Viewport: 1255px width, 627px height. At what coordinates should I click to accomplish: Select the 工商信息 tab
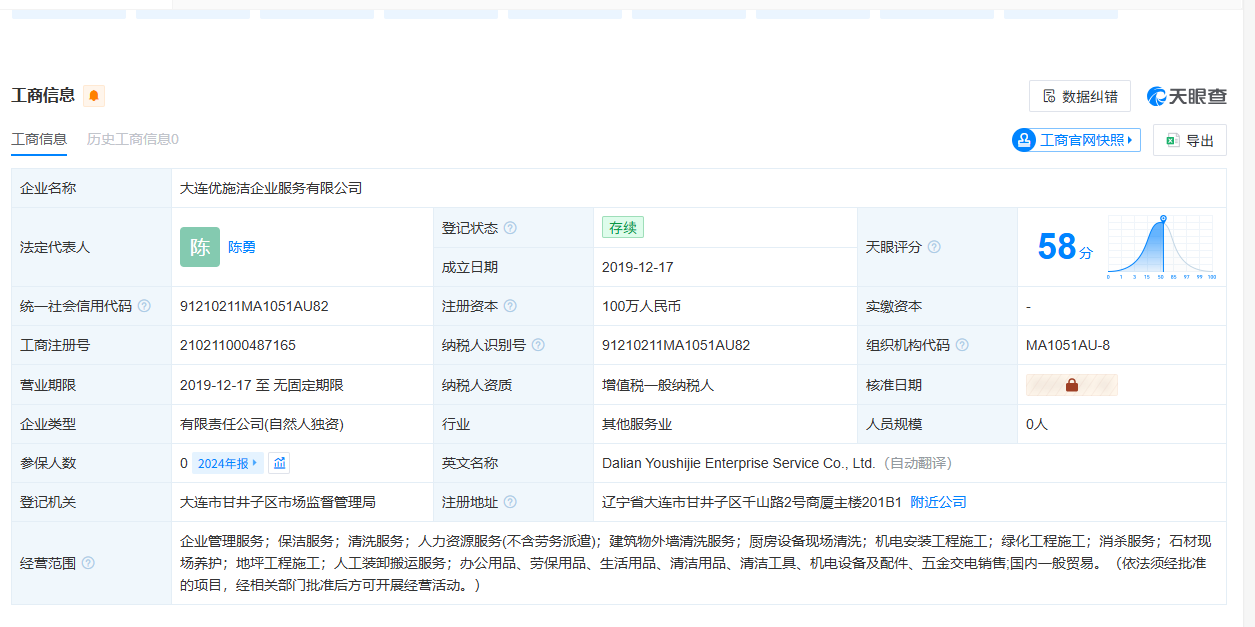pos(39,139)
